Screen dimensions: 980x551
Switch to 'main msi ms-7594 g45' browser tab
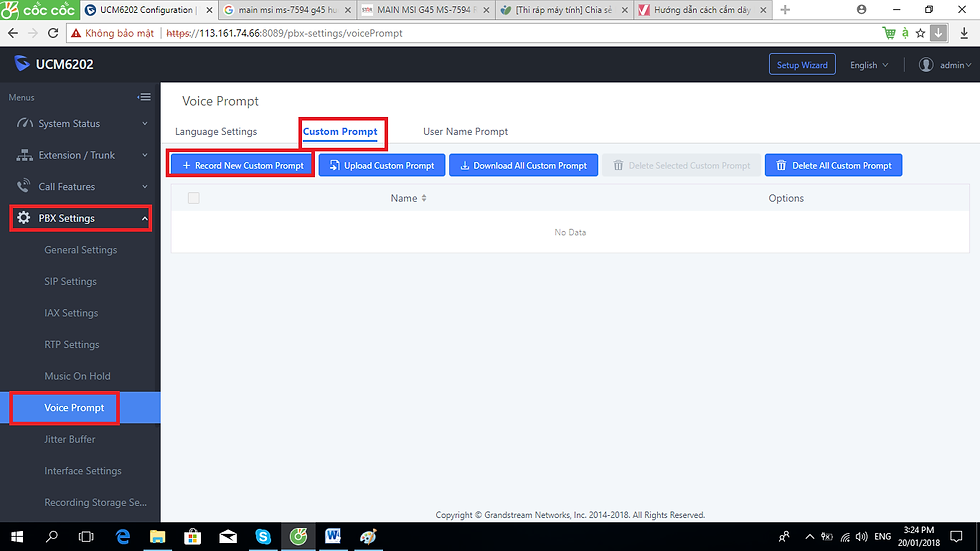point(288,10)
